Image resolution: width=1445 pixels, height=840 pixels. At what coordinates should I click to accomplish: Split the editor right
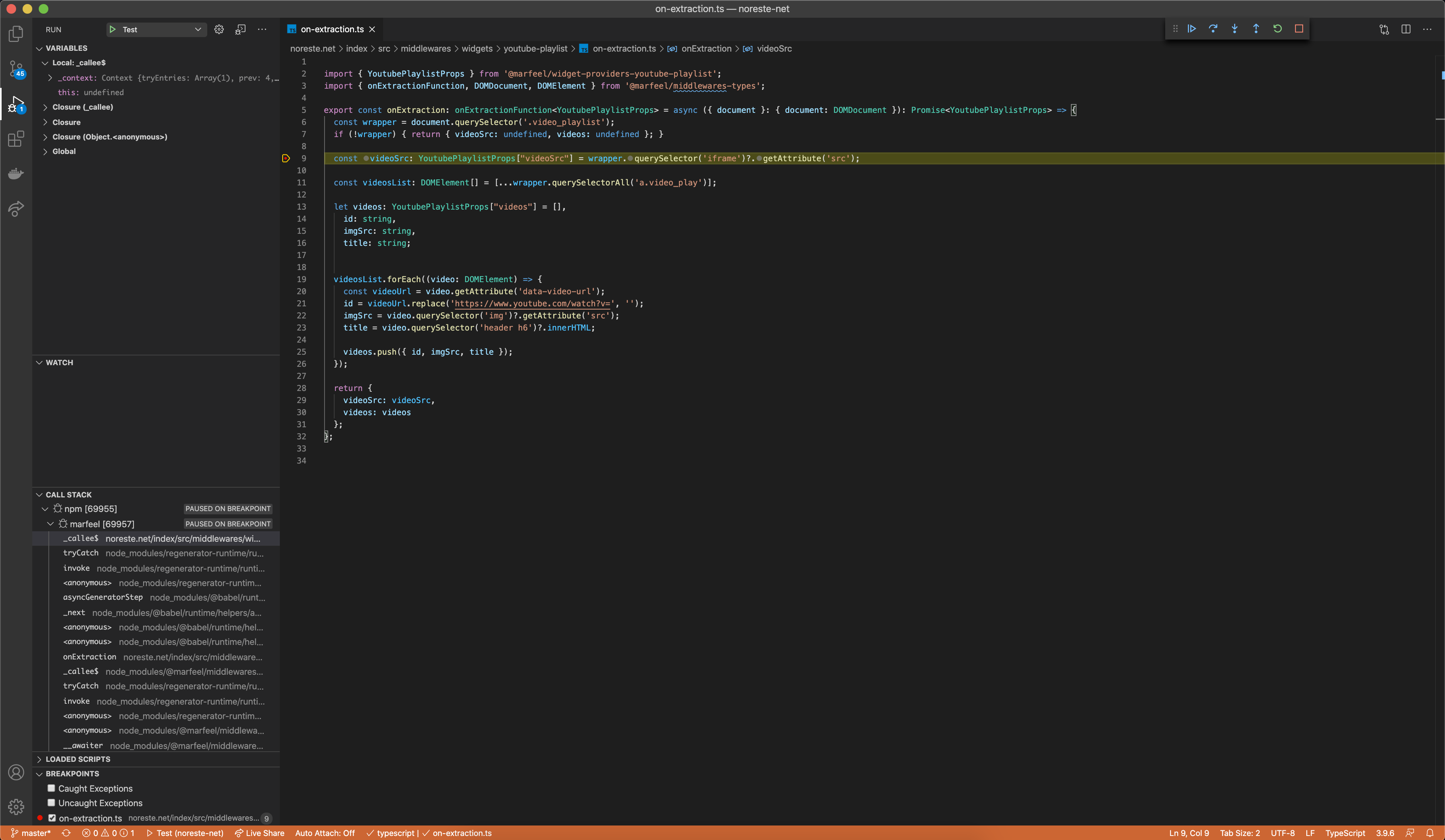click(1406, 29)
